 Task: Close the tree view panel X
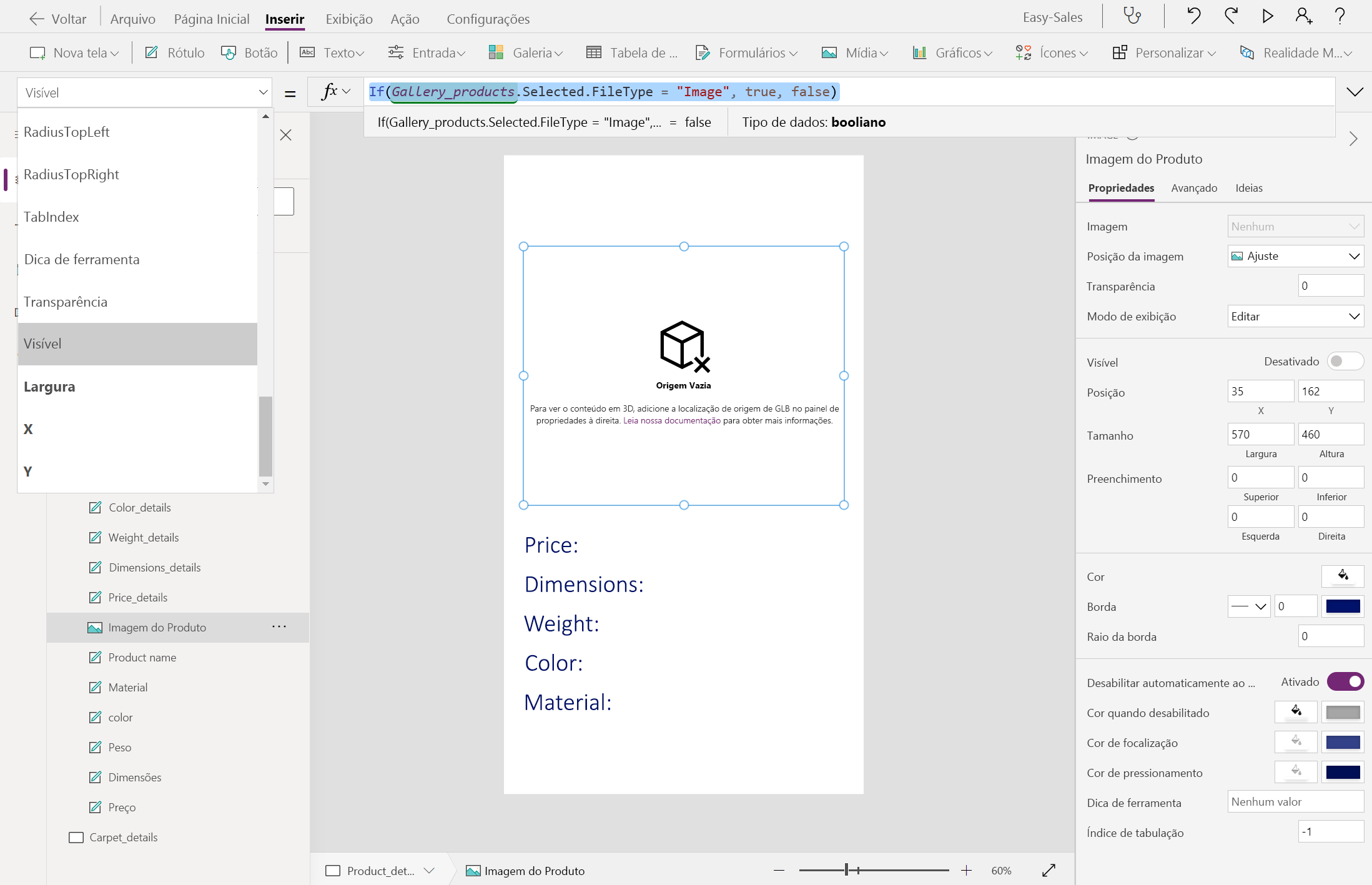click(285, 135)
